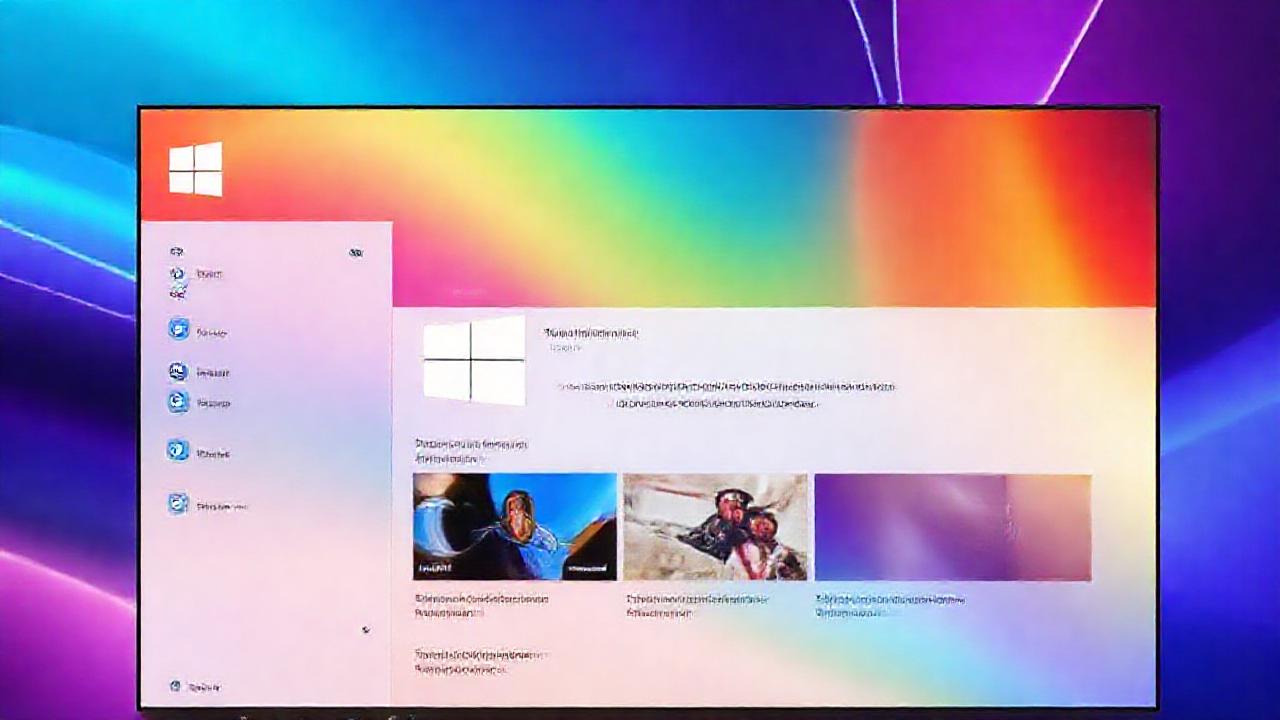Select the first labeled entry in the sidebar list
Image resolution: width=1280 pixels, height=720 pixels.
(205, 274)
